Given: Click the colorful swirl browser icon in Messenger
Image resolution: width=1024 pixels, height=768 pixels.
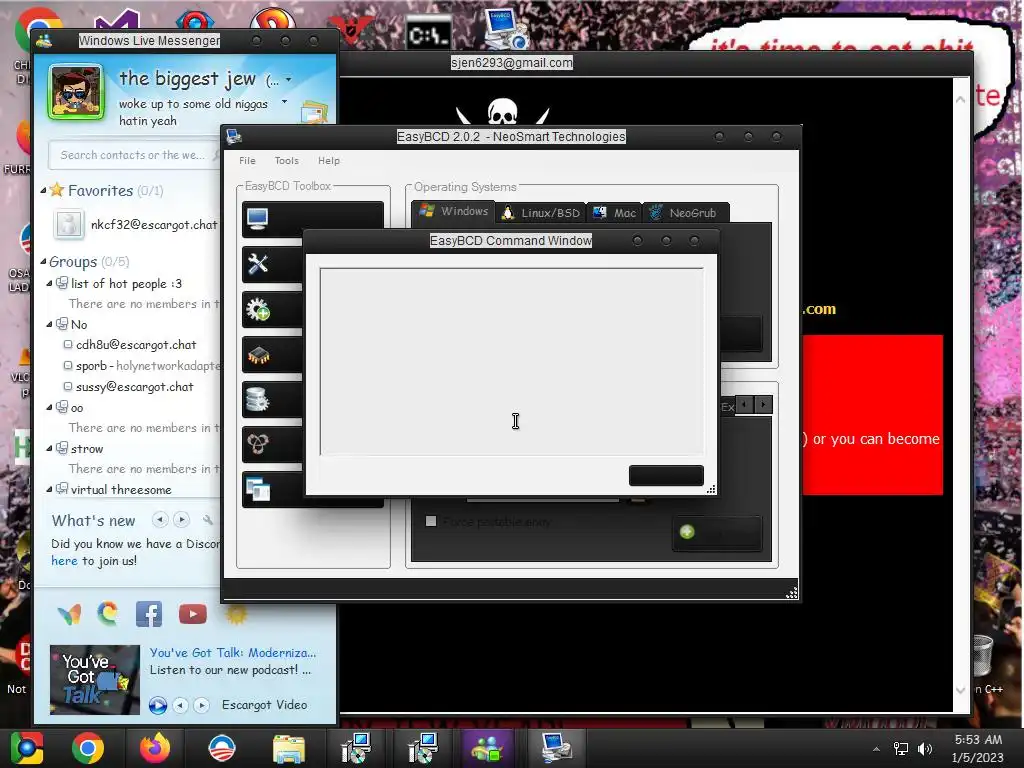Looking at the screenshot, I should pos(108,613).
